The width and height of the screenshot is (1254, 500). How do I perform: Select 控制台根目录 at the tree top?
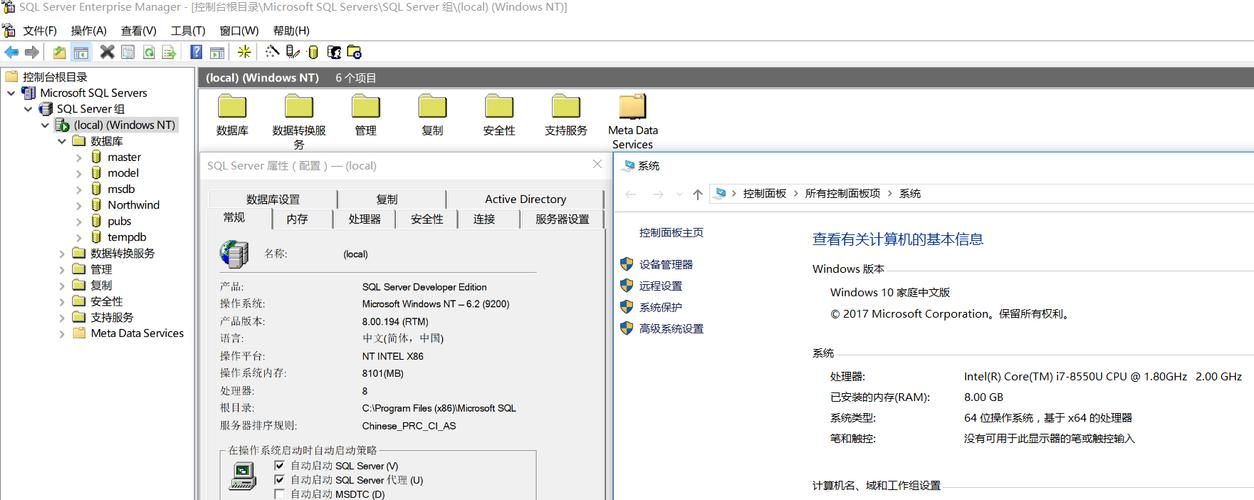pos(55,77)
